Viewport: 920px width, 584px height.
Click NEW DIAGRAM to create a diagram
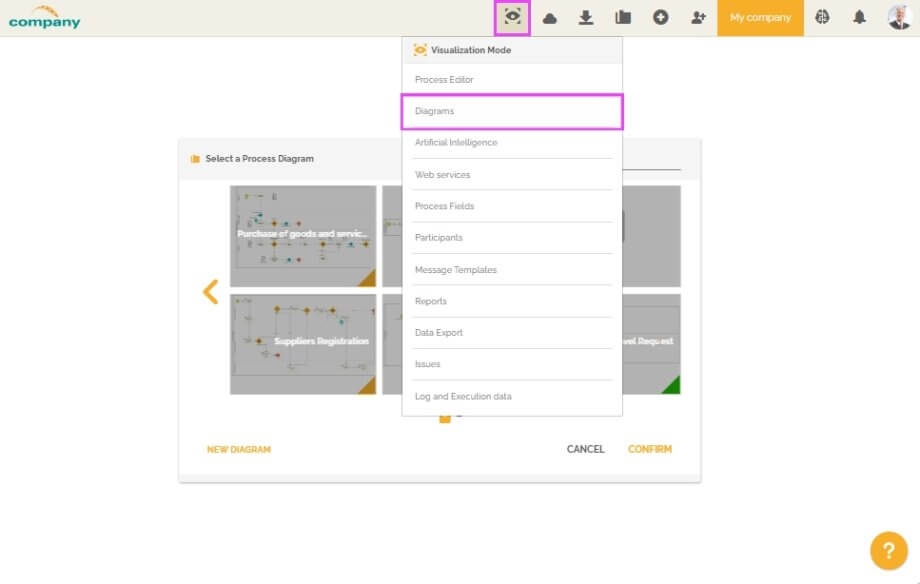(x=238, y=449)
